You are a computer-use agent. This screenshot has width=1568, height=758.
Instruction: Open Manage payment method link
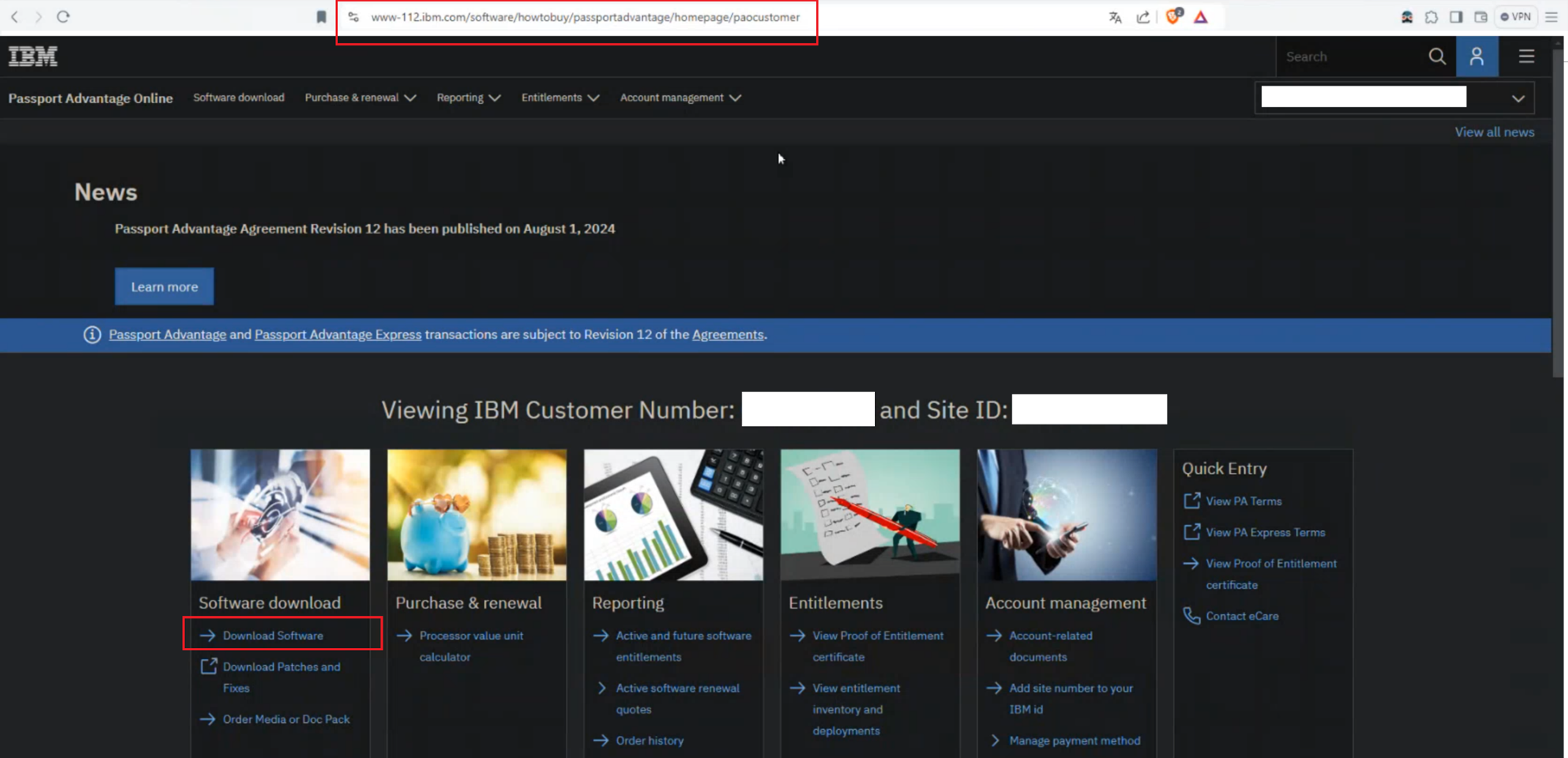(1074, 740)
